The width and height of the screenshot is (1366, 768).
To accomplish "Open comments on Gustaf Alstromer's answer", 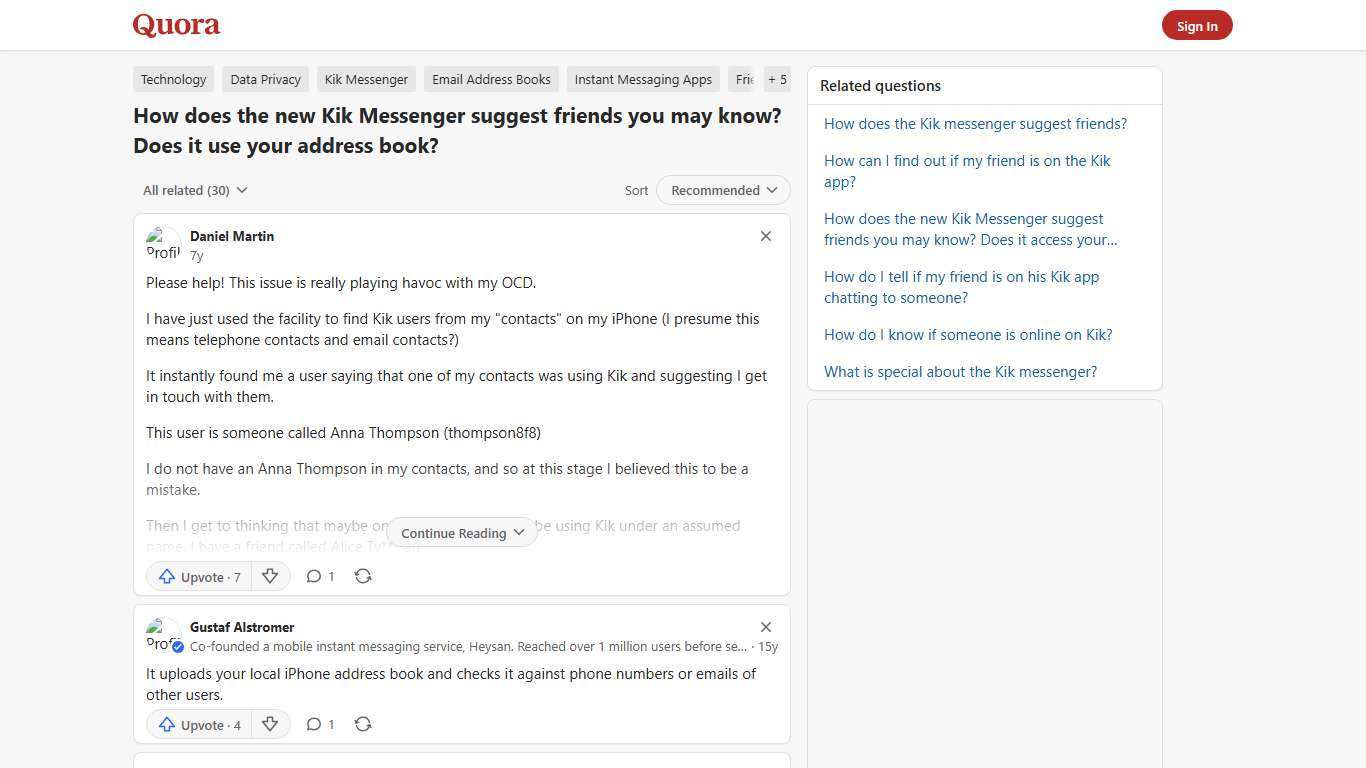I will click(x=320, y=723).
